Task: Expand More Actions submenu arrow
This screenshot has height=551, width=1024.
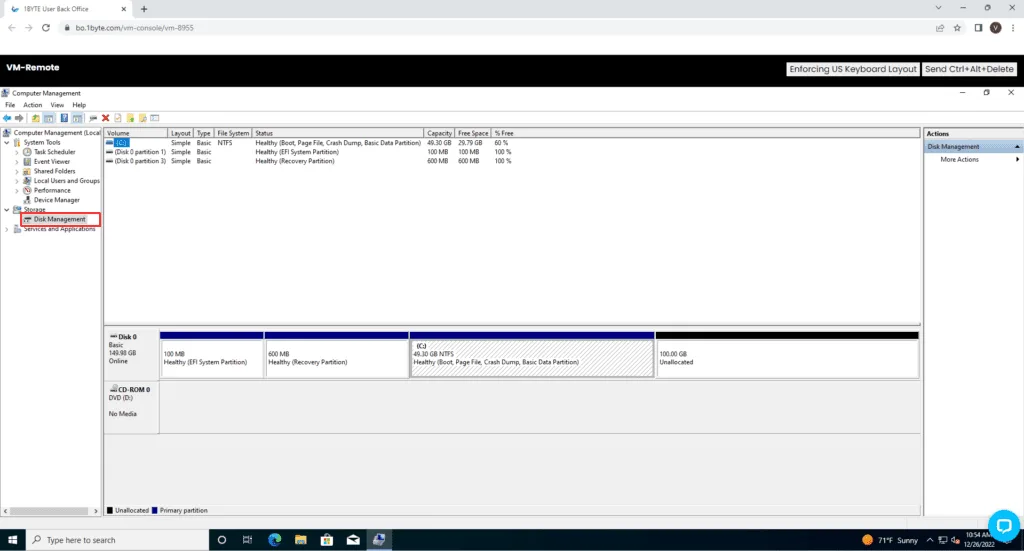Action: point(1018,160)
